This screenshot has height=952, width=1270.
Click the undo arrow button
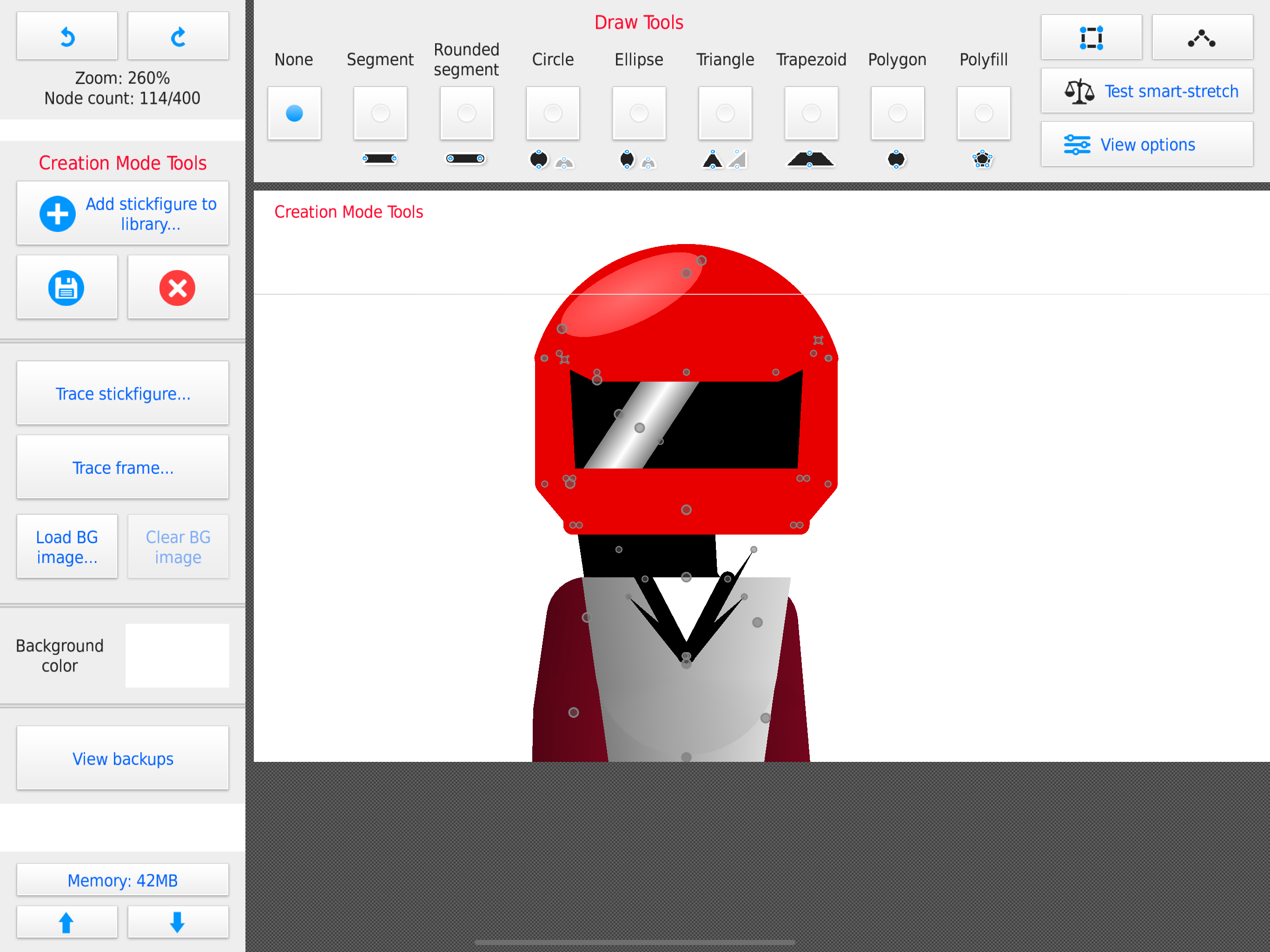pyautogui.click(x=67, y=36)
